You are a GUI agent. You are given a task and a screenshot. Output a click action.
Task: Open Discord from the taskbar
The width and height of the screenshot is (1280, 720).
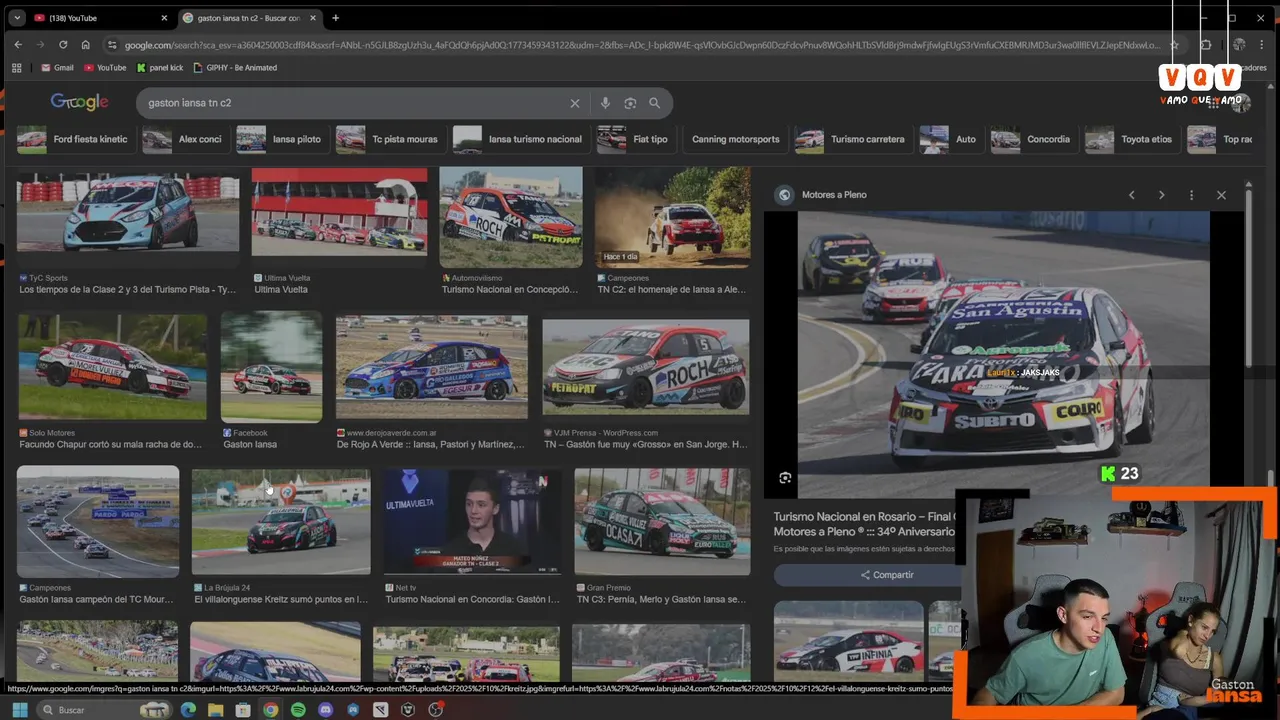point(325,710)
